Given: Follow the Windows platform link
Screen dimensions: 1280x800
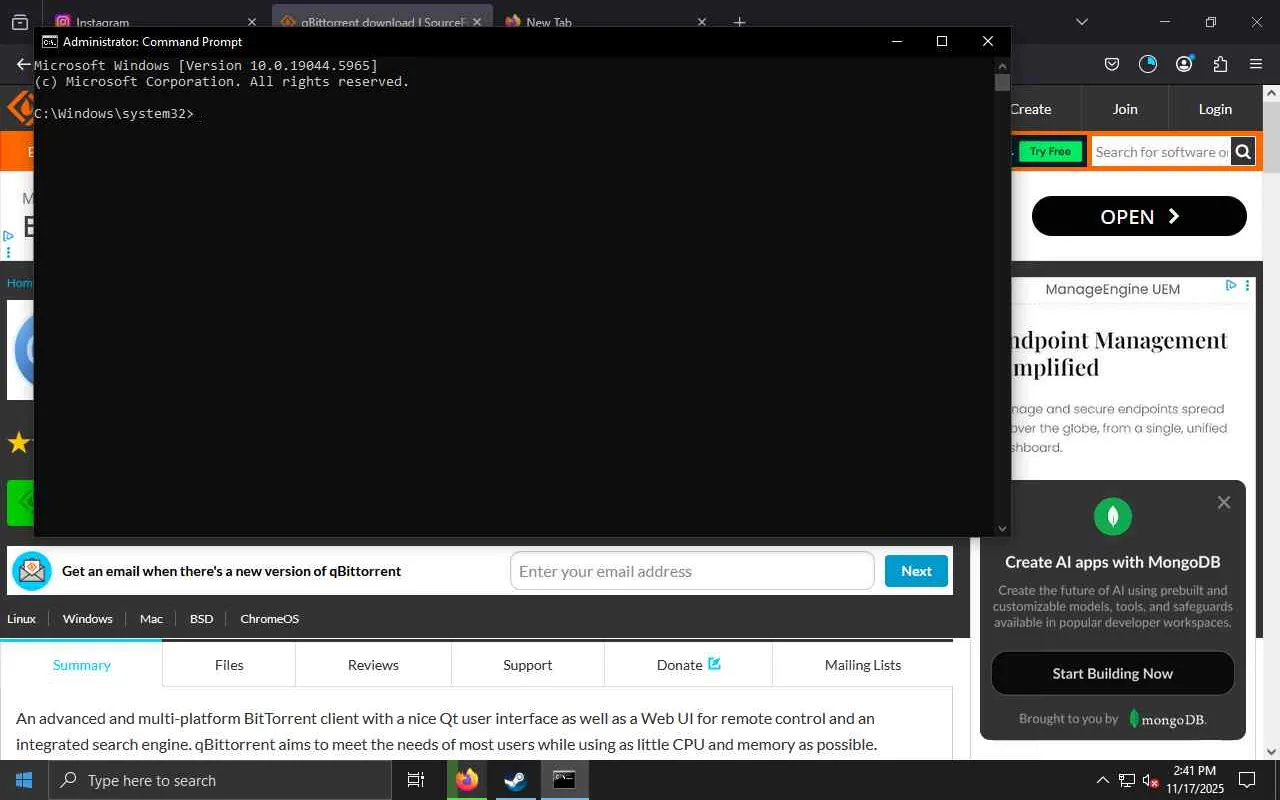Looking at the screenshot, I should coord(88,619).
